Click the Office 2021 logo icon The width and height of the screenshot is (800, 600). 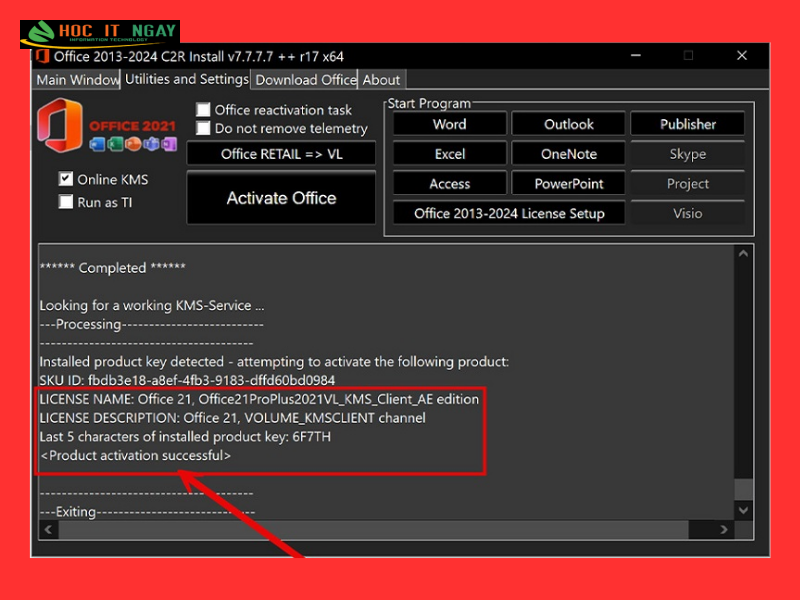60,126
